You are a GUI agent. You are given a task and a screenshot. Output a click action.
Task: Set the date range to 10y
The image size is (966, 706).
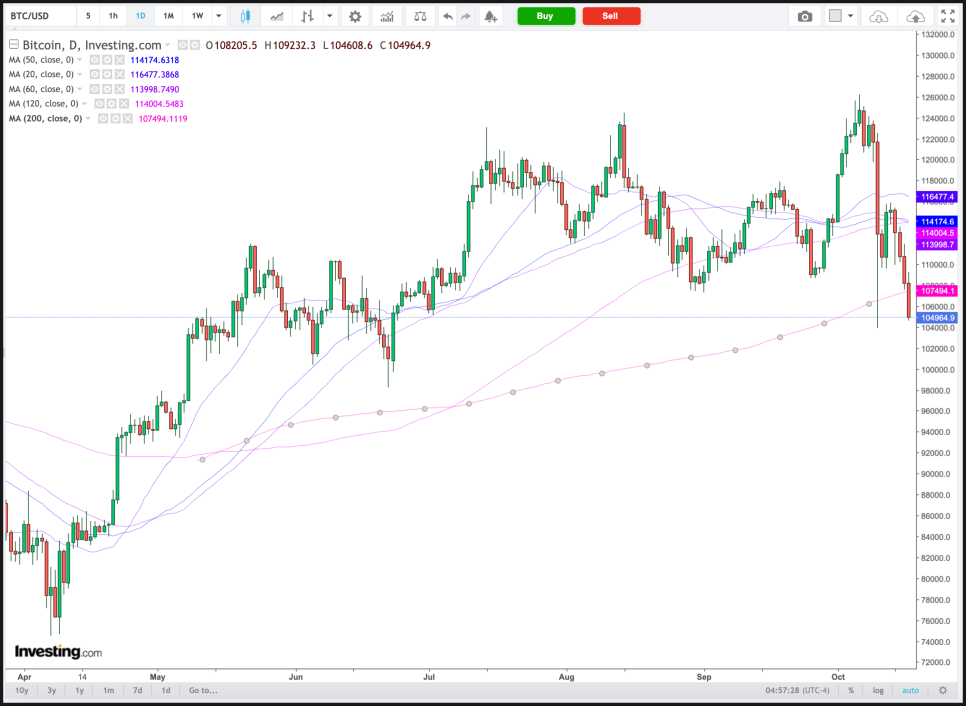22,690
